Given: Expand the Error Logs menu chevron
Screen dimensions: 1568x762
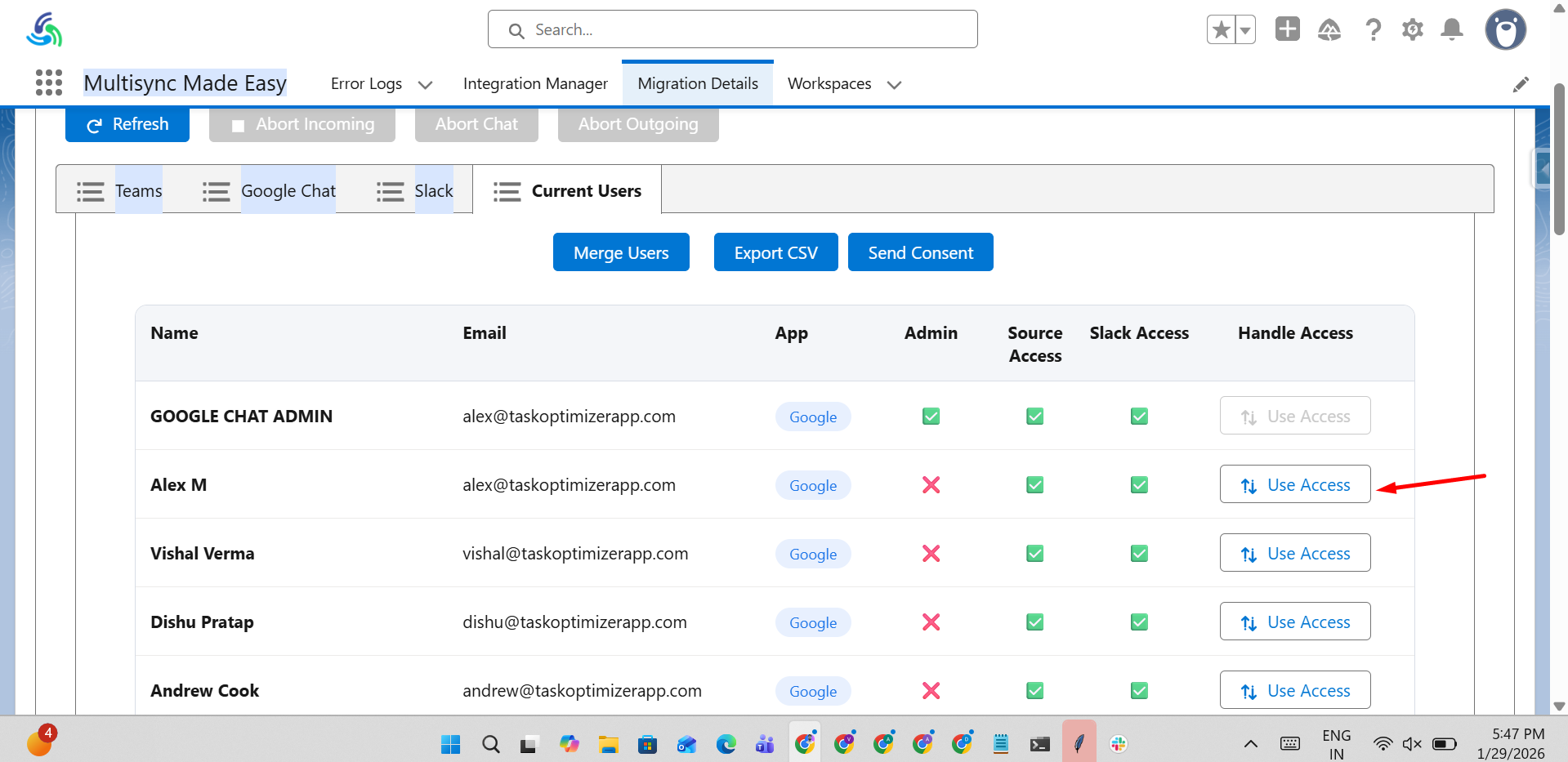Looking at the screenshot, I should [425, 84].
